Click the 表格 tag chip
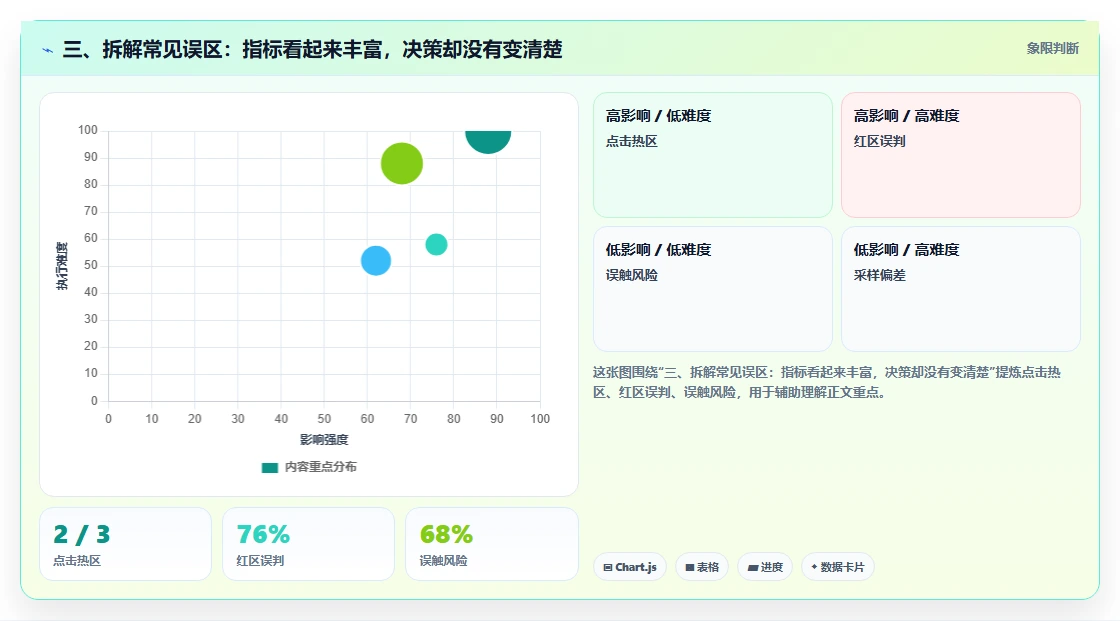Viewport: 1120px width, 621px height. coord(702,567)
